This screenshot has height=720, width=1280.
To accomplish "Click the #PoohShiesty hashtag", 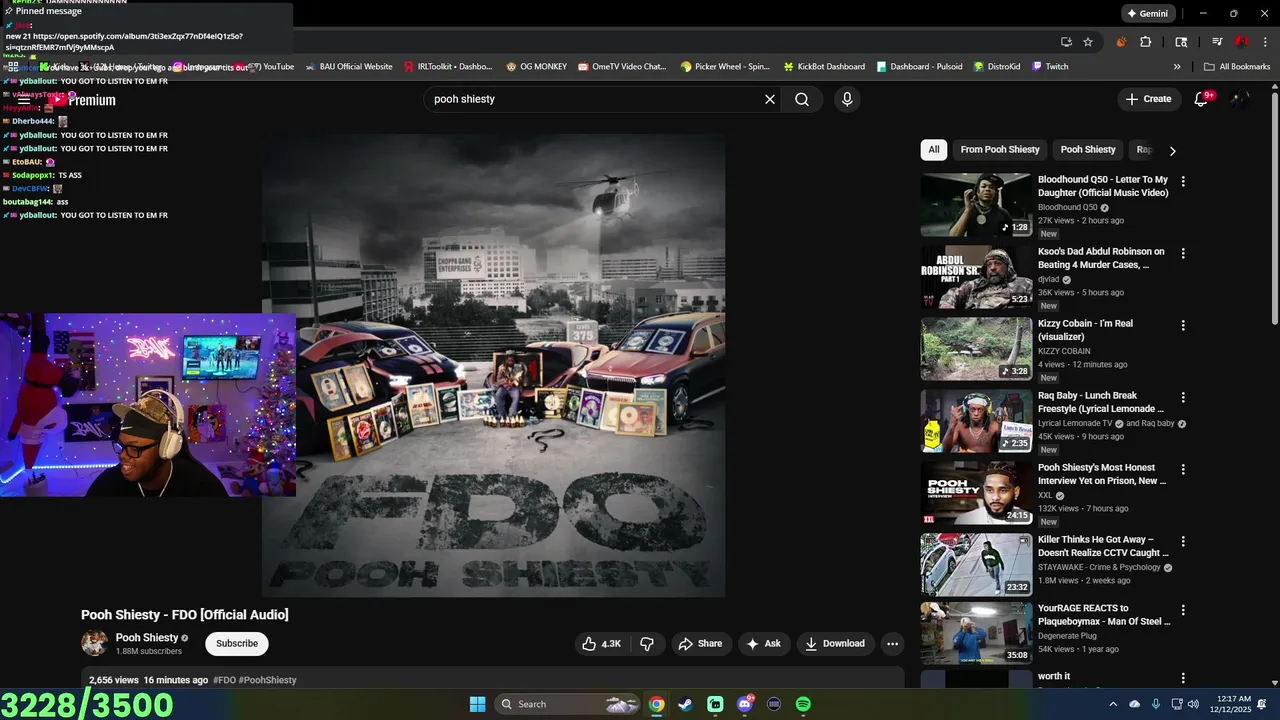I will [267, 680].
